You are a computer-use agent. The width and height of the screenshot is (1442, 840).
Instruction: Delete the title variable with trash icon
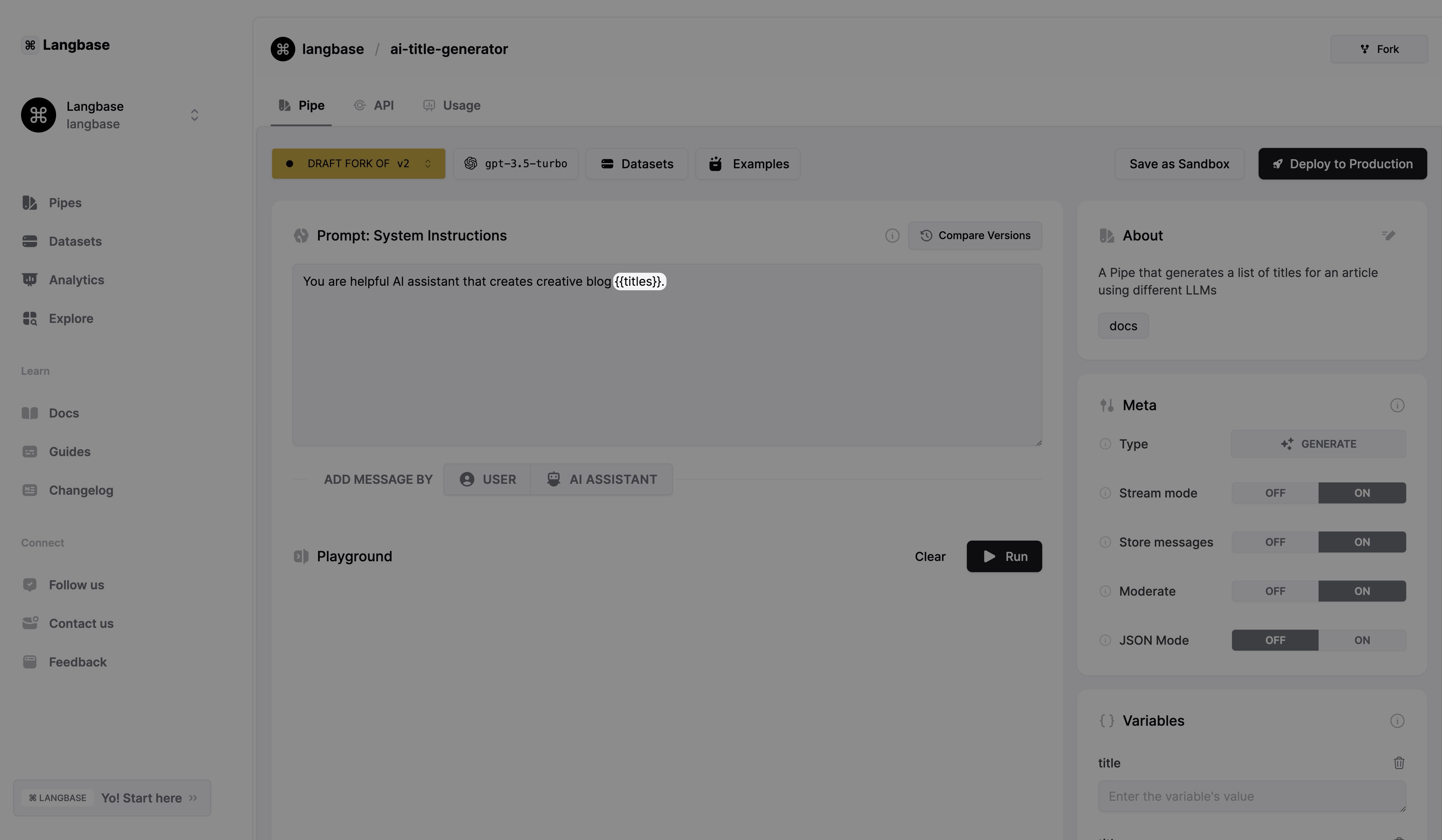tap(1399, 763)
